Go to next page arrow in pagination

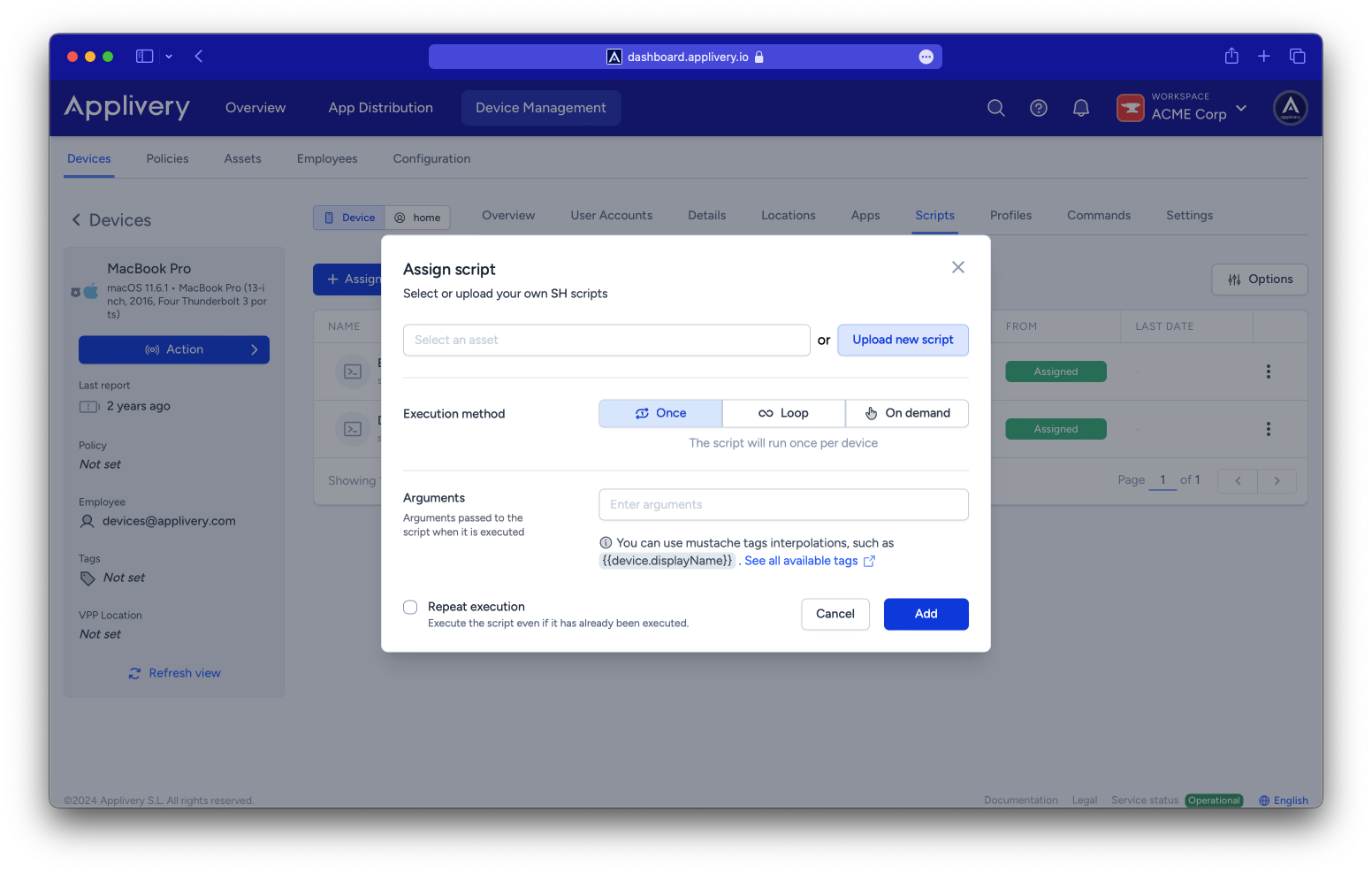click(x=1277, y=480)
